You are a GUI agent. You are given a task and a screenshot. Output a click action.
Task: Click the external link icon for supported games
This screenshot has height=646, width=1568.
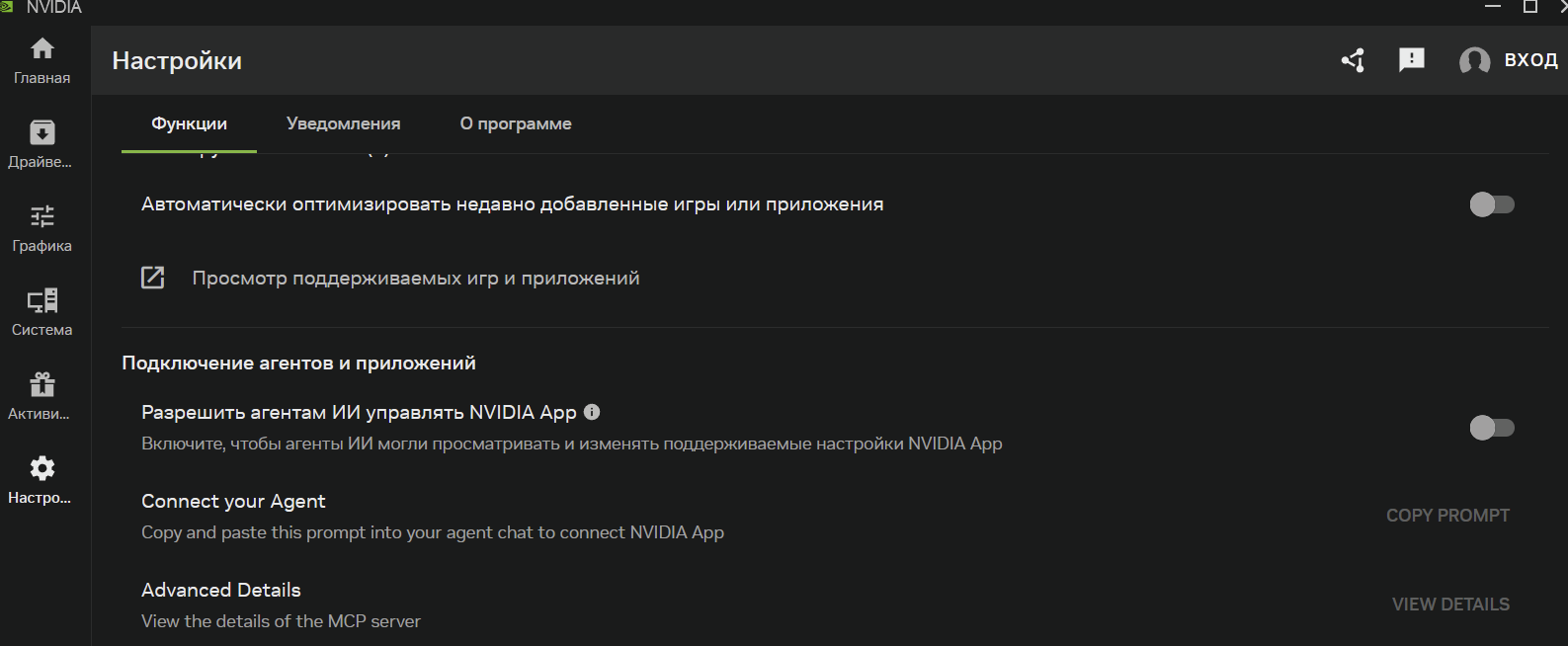point(153,278)
